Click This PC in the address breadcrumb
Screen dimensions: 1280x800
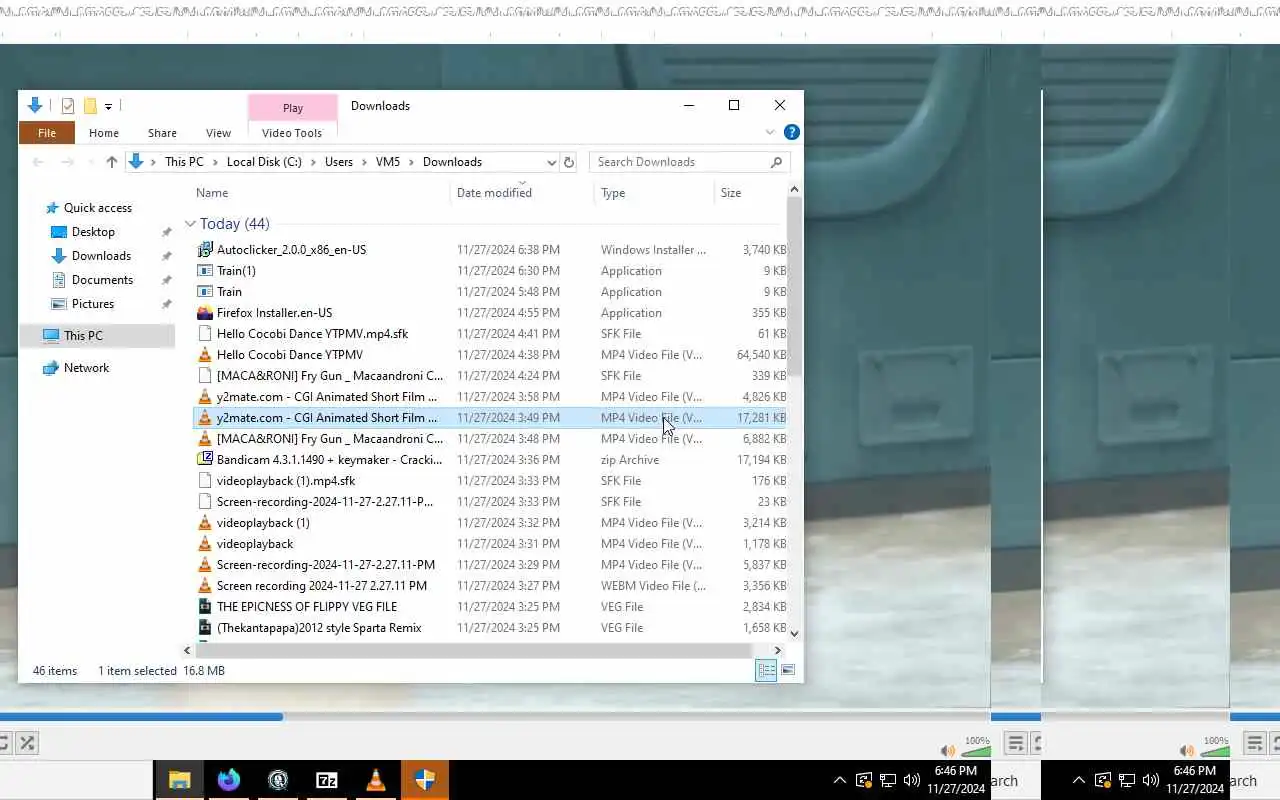[x=184, y=162]
